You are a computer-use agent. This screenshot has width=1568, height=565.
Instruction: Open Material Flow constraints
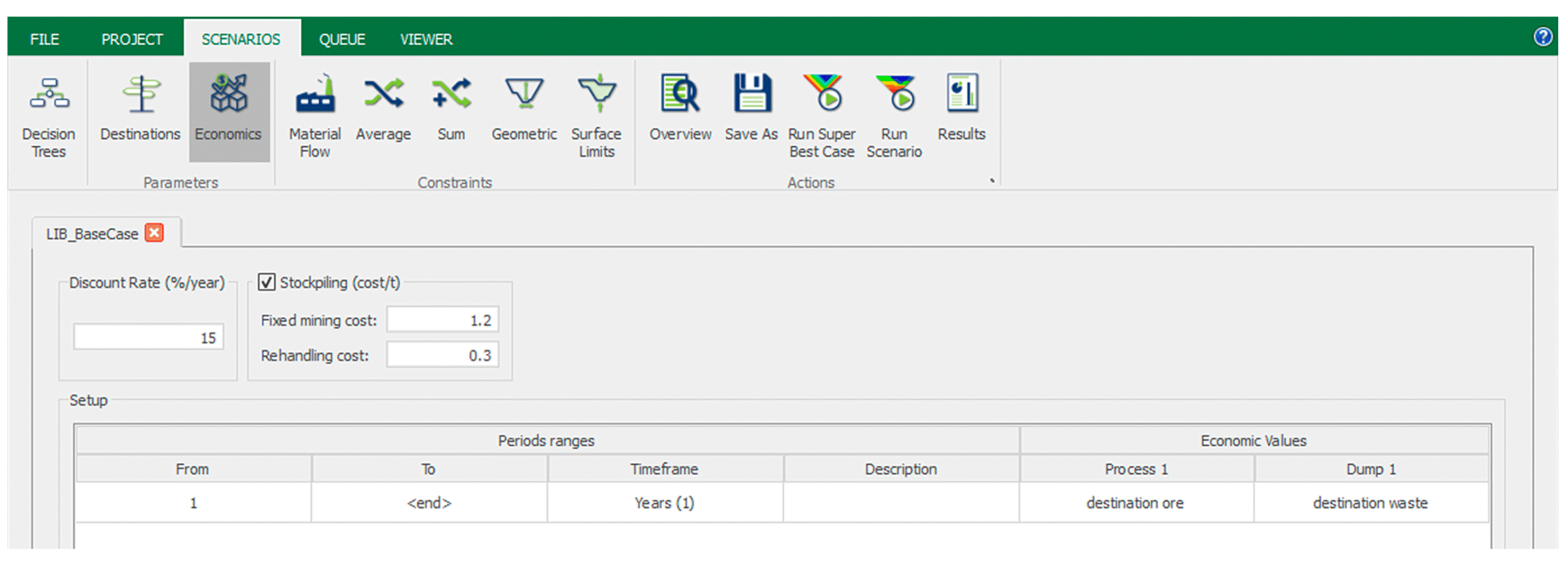(x=315, y=116)
